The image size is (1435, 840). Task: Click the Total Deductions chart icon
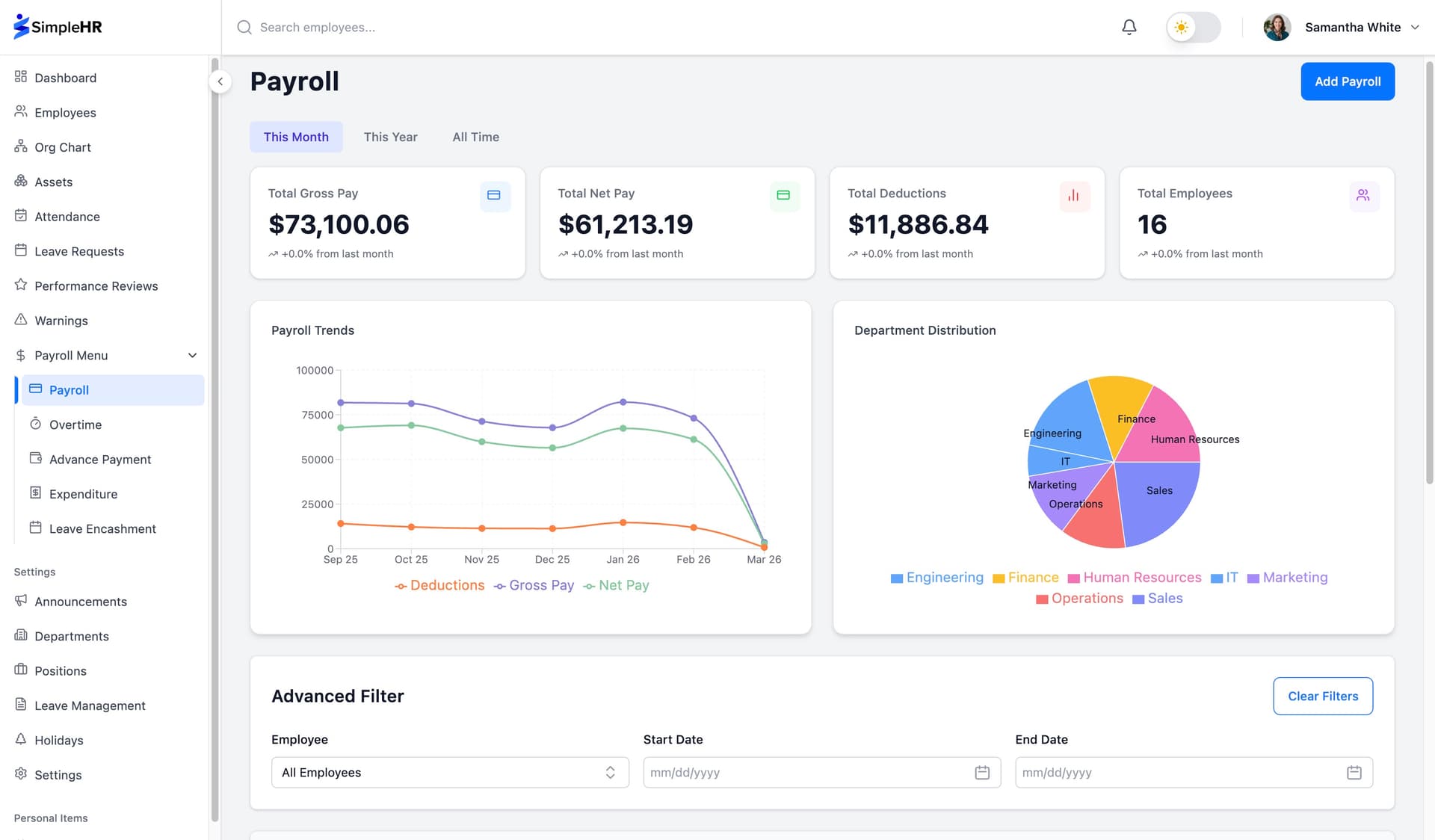pos(1075,196)
